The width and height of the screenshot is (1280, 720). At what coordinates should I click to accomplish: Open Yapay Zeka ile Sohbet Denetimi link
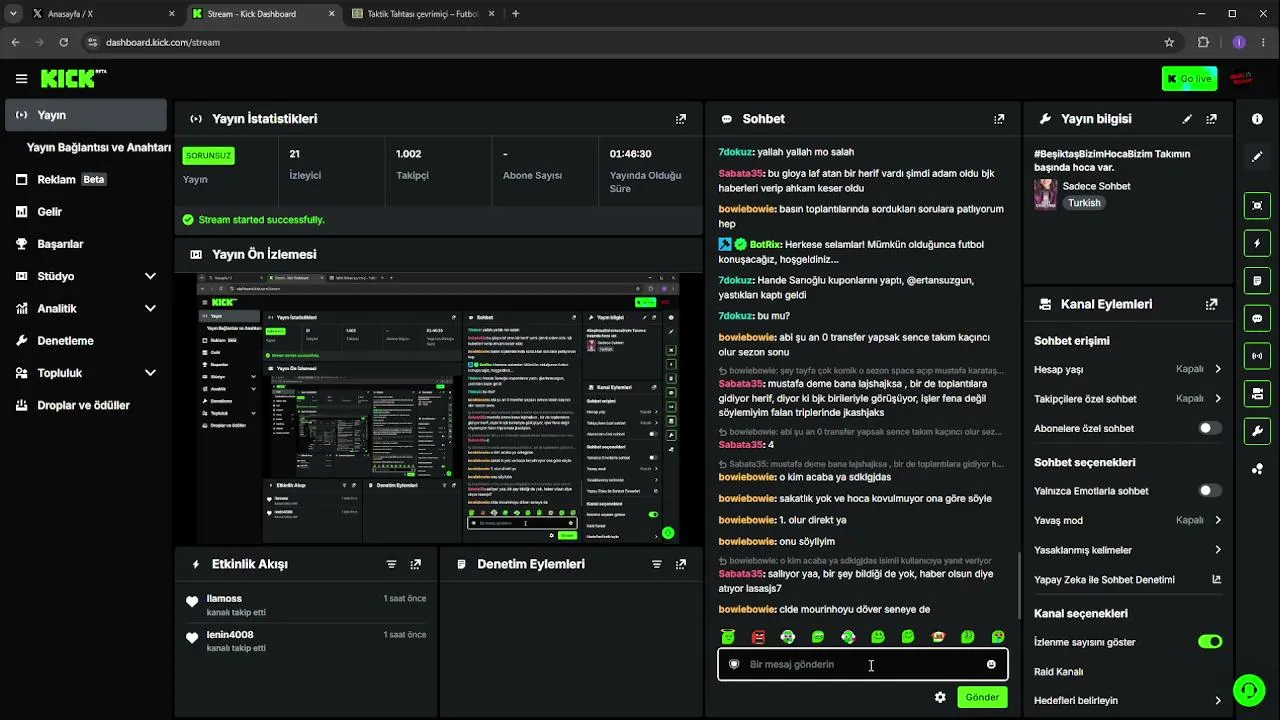[x=1128, y=579]
